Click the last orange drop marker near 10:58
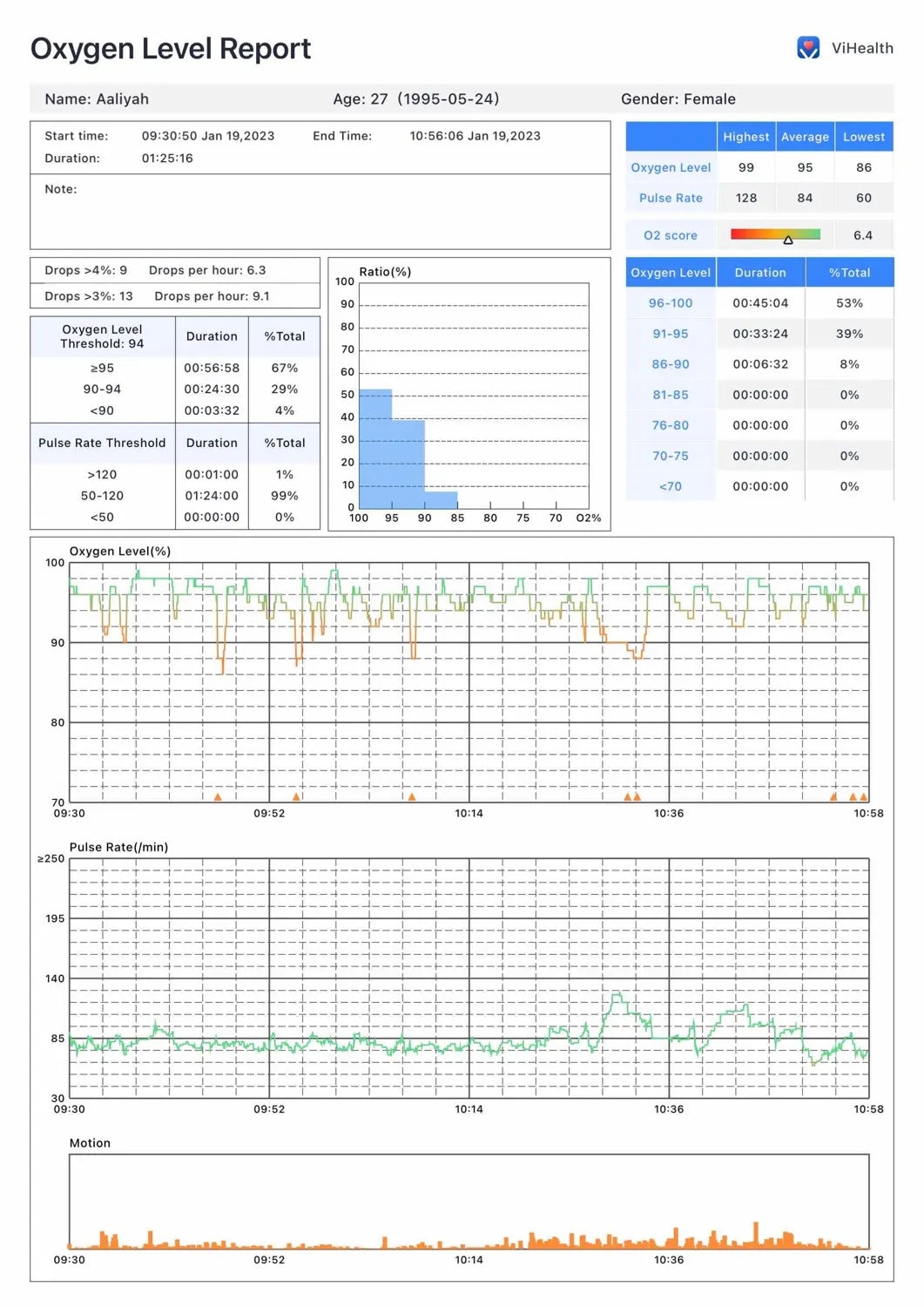 pyautogui.click(x=863, y=796)
